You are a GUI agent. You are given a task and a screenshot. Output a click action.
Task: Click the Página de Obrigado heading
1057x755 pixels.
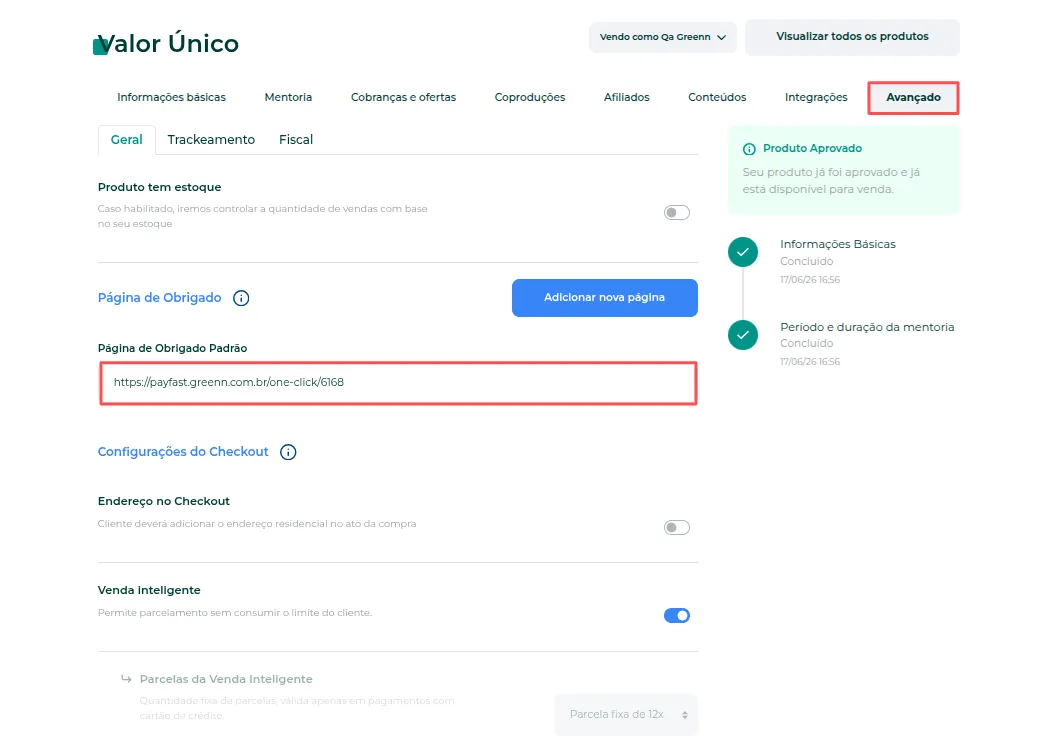(x=159, y=298)
